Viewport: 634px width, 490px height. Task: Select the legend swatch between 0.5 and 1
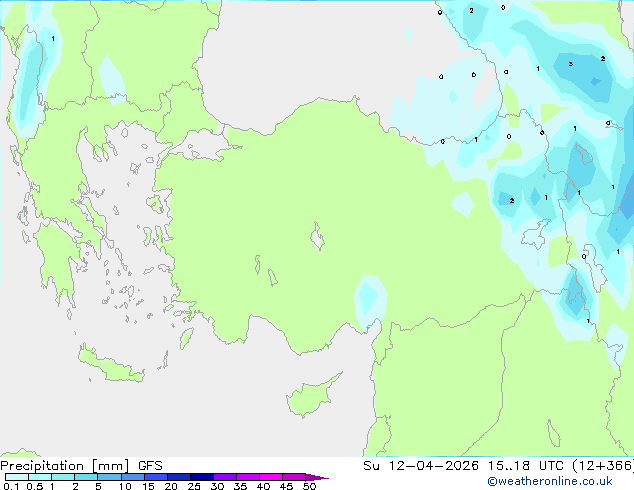pos(40,477)
